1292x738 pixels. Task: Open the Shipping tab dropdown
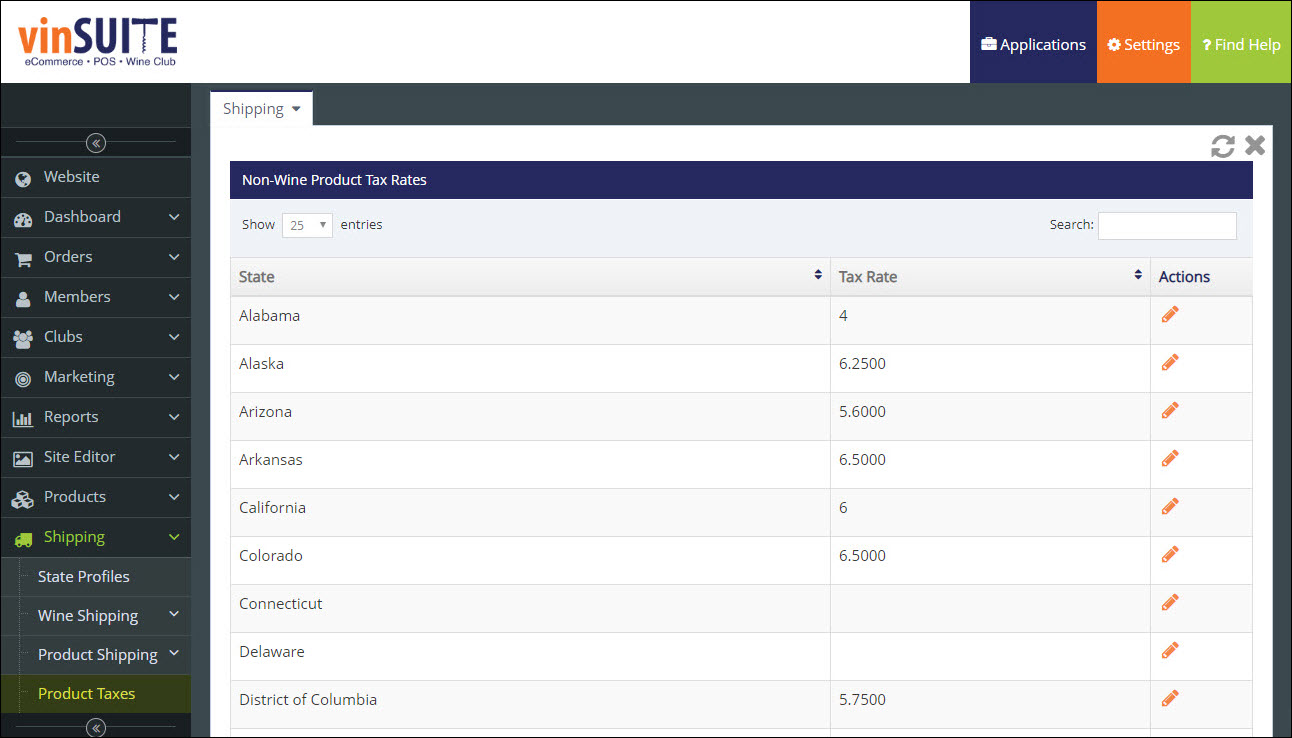pyautogui.click(x=262, y=109)
